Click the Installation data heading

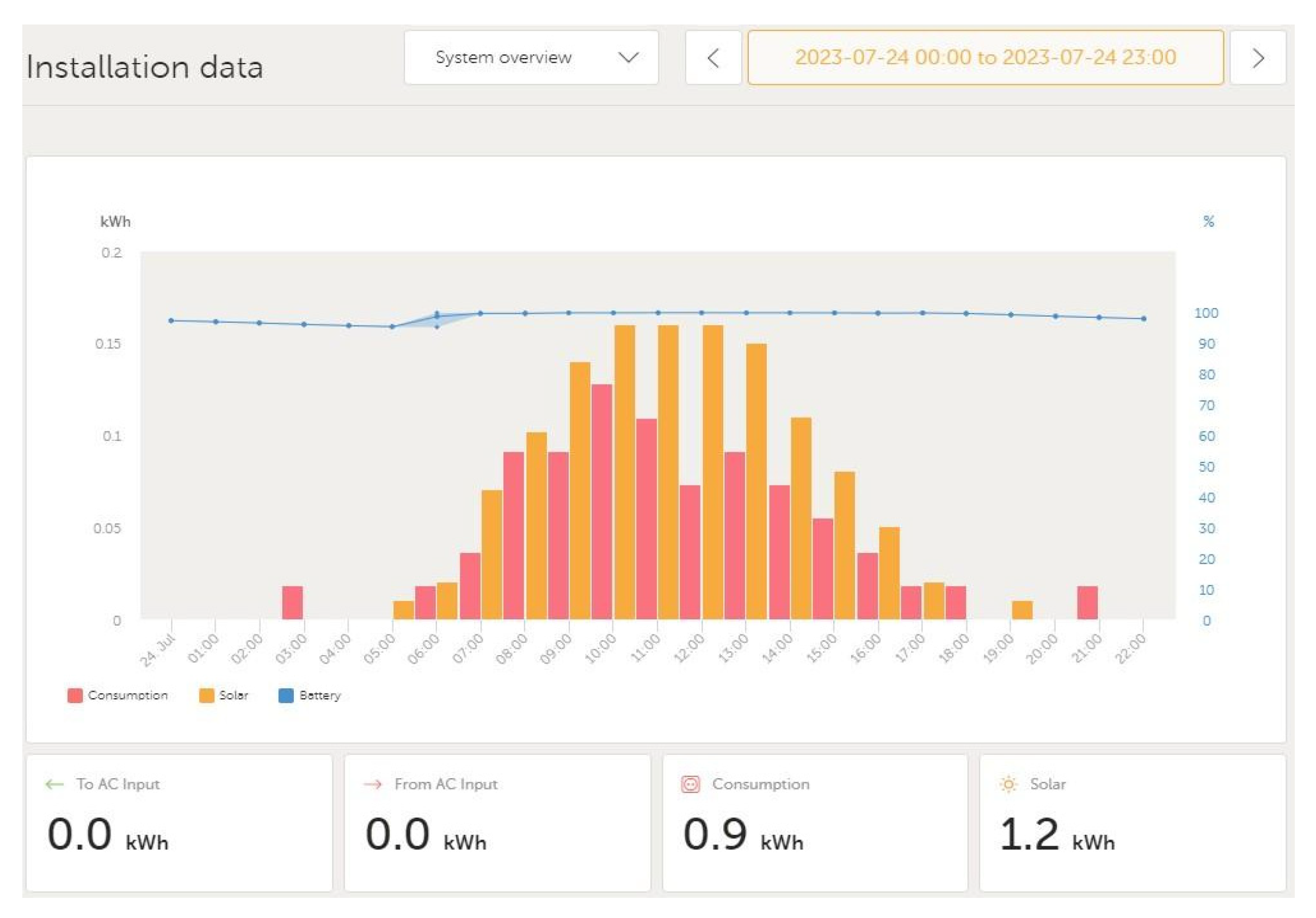pyautogui.click(x=145, y=67)
